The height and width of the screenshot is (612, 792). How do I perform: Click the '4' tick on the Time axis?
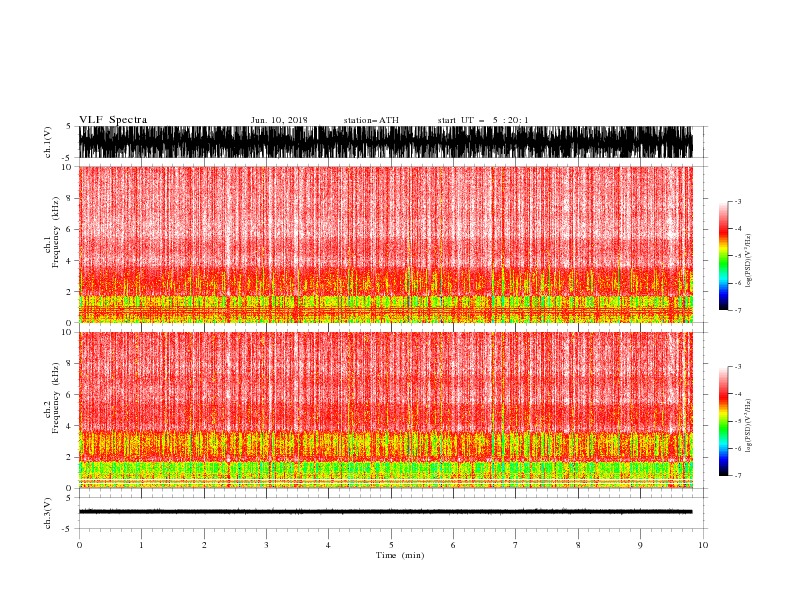pos(328,545)
